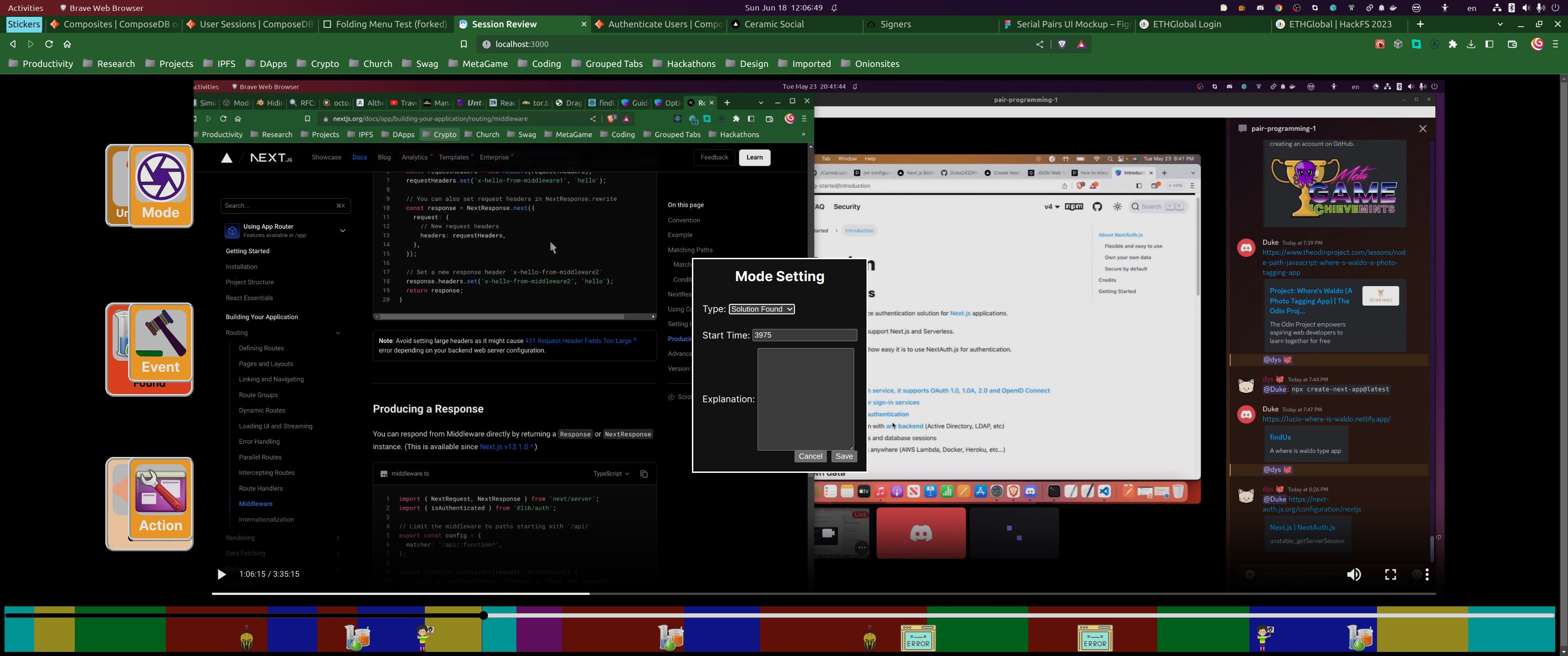Switch to User Sessions | ComposeDB tab

point(250,24)
